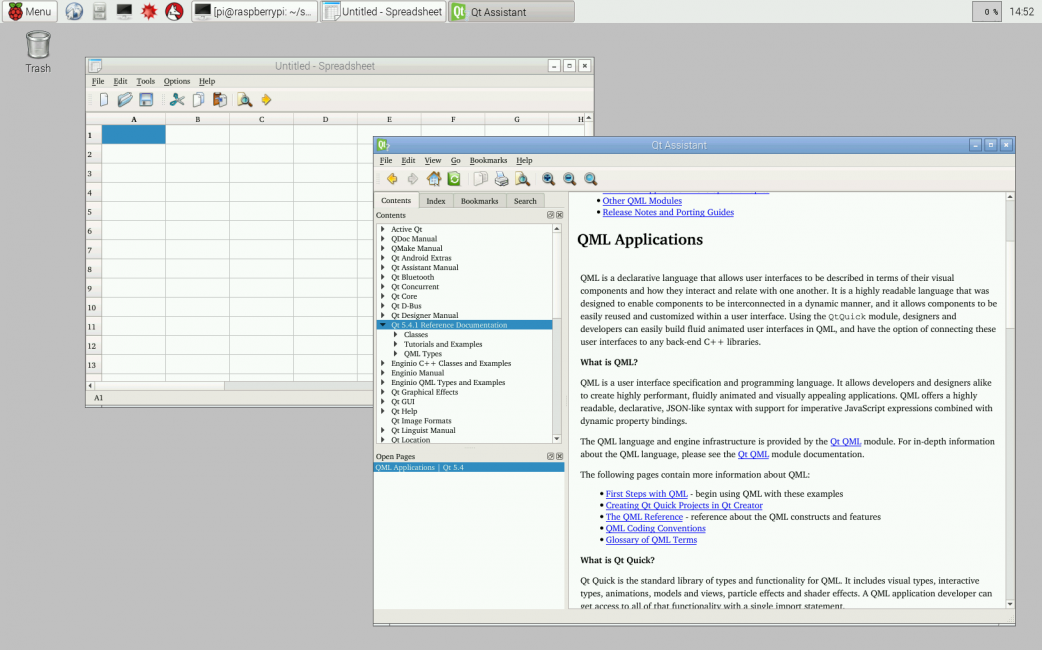Screen dimensions: 1042x650
Task: Follow the First Steps with QML link
Action: (646, 494)
